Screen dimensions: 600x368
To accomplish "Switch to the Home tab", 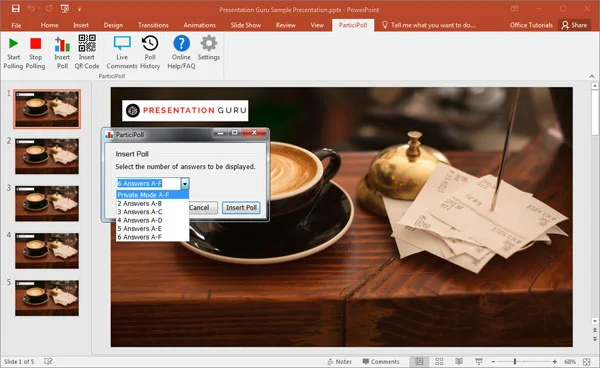I will click(x=49, y=25).
